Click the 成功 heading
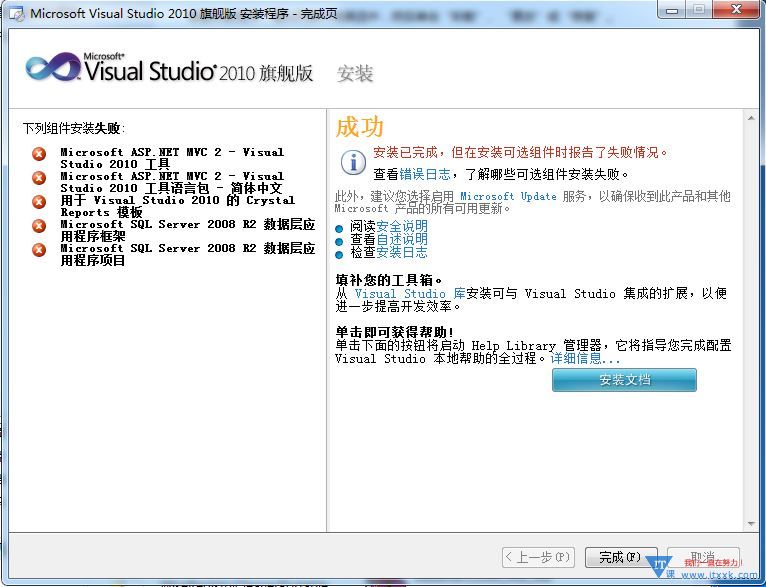Viewport: 766px width, 587px height. (360, 127)
